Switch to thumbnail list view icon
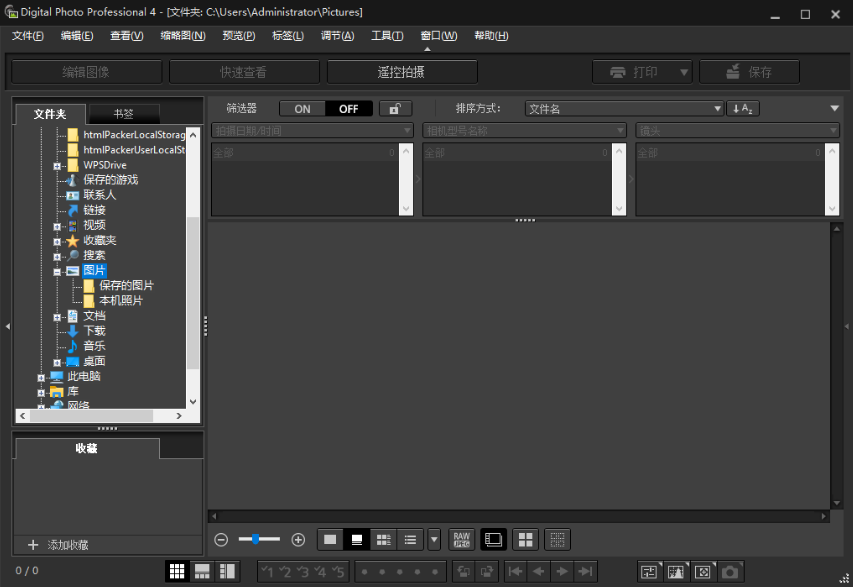This screenshot has height=587, width=853. [410, 539]
